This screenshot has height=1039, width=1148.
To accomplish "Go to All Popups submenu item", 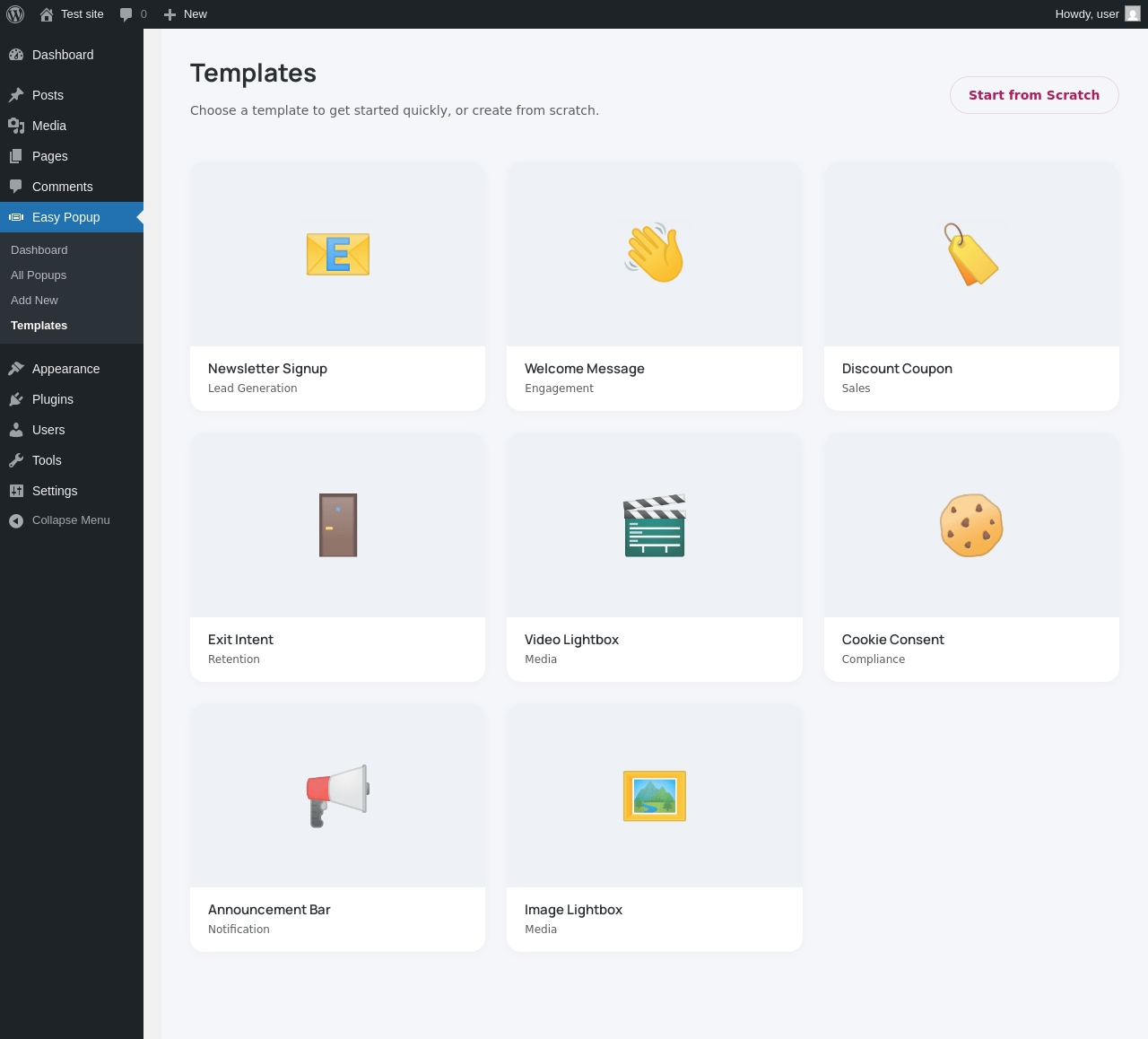I will click(39, 275).
